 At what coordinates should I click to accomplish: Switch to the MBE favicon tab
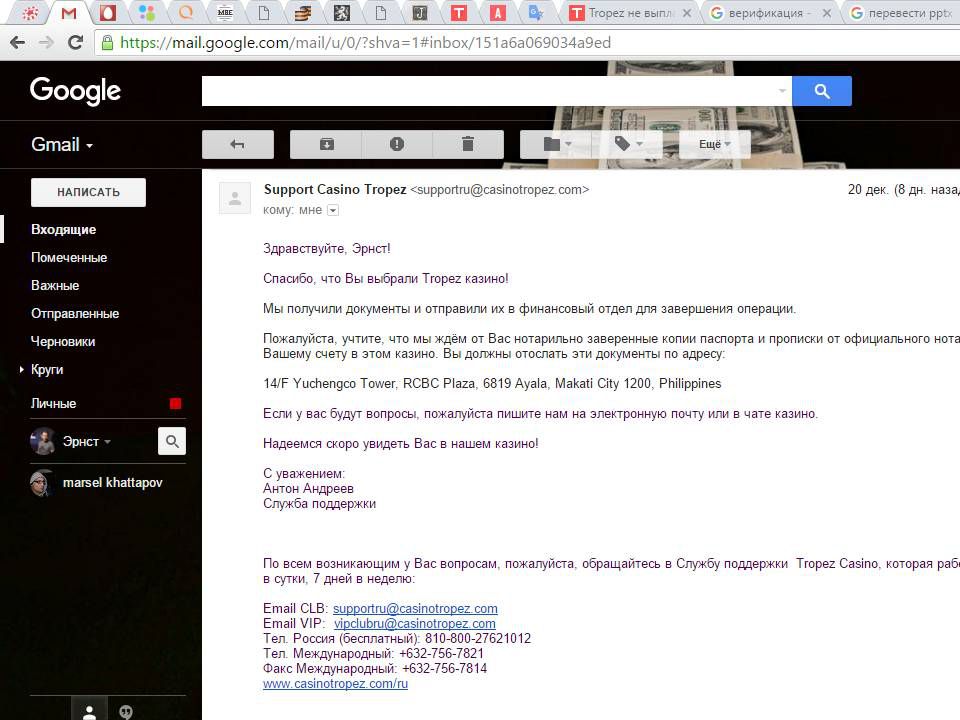(225, 13)
